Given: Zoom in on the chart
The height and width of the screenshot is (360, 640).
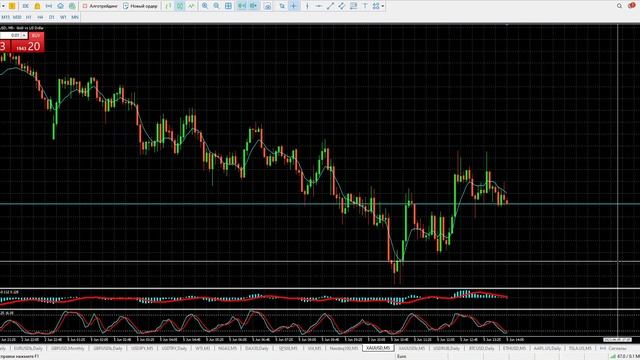Looking at the screenshot, I should (205, 6).
